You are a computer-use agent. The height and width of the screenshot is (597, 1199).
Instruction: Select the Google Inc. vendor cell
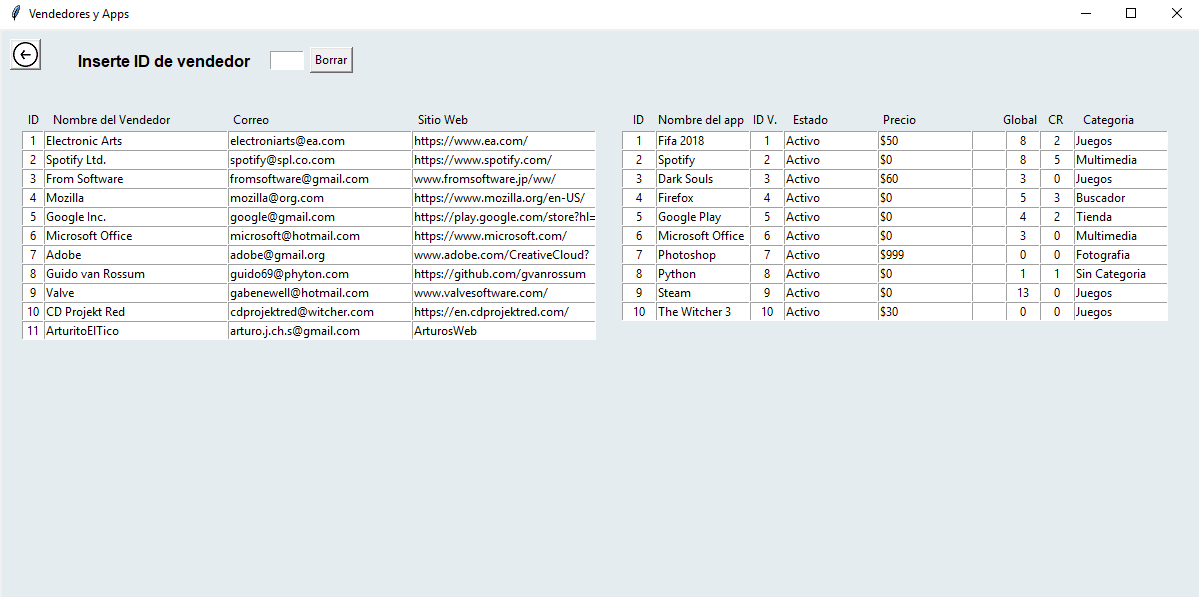tap(136, 217)
